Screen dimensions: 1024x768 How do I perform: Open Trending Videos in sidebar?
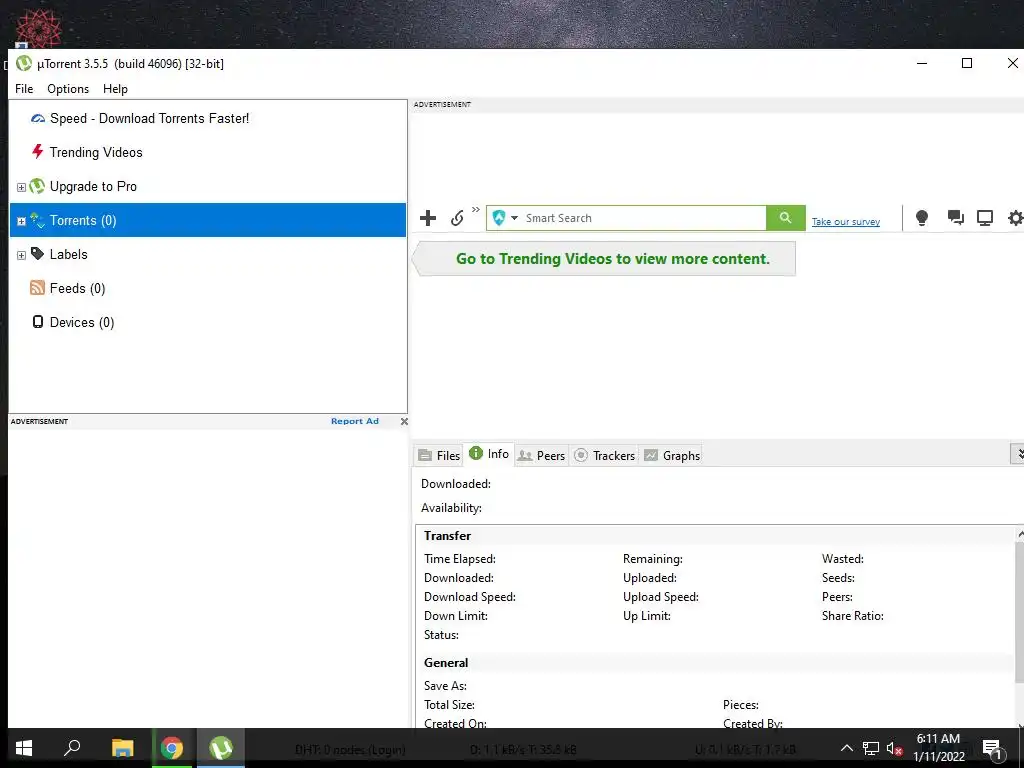96,152
